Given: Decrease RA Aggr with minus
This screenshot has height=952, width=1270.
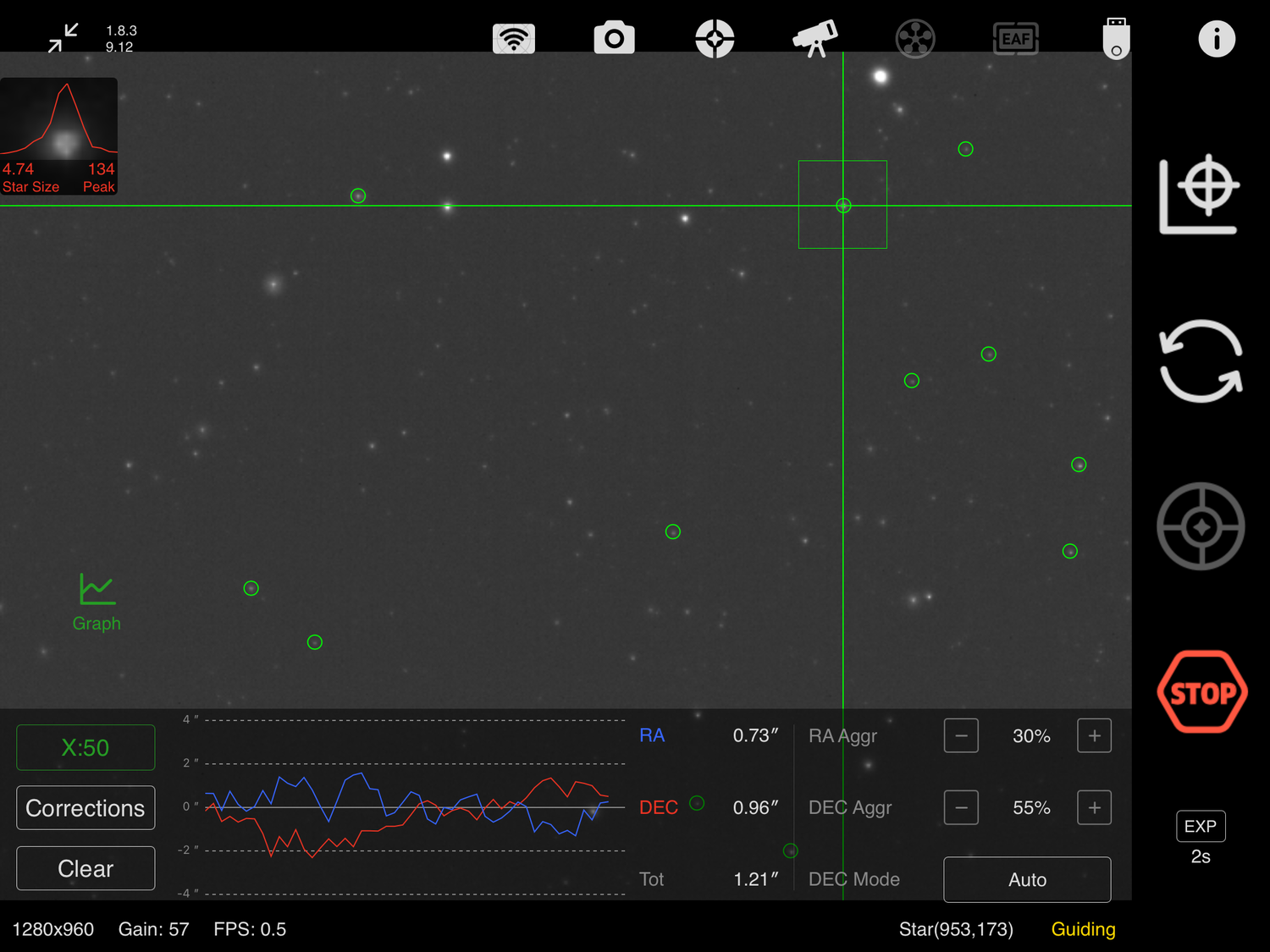Looking at the screenshot, I should coord(961,736).
